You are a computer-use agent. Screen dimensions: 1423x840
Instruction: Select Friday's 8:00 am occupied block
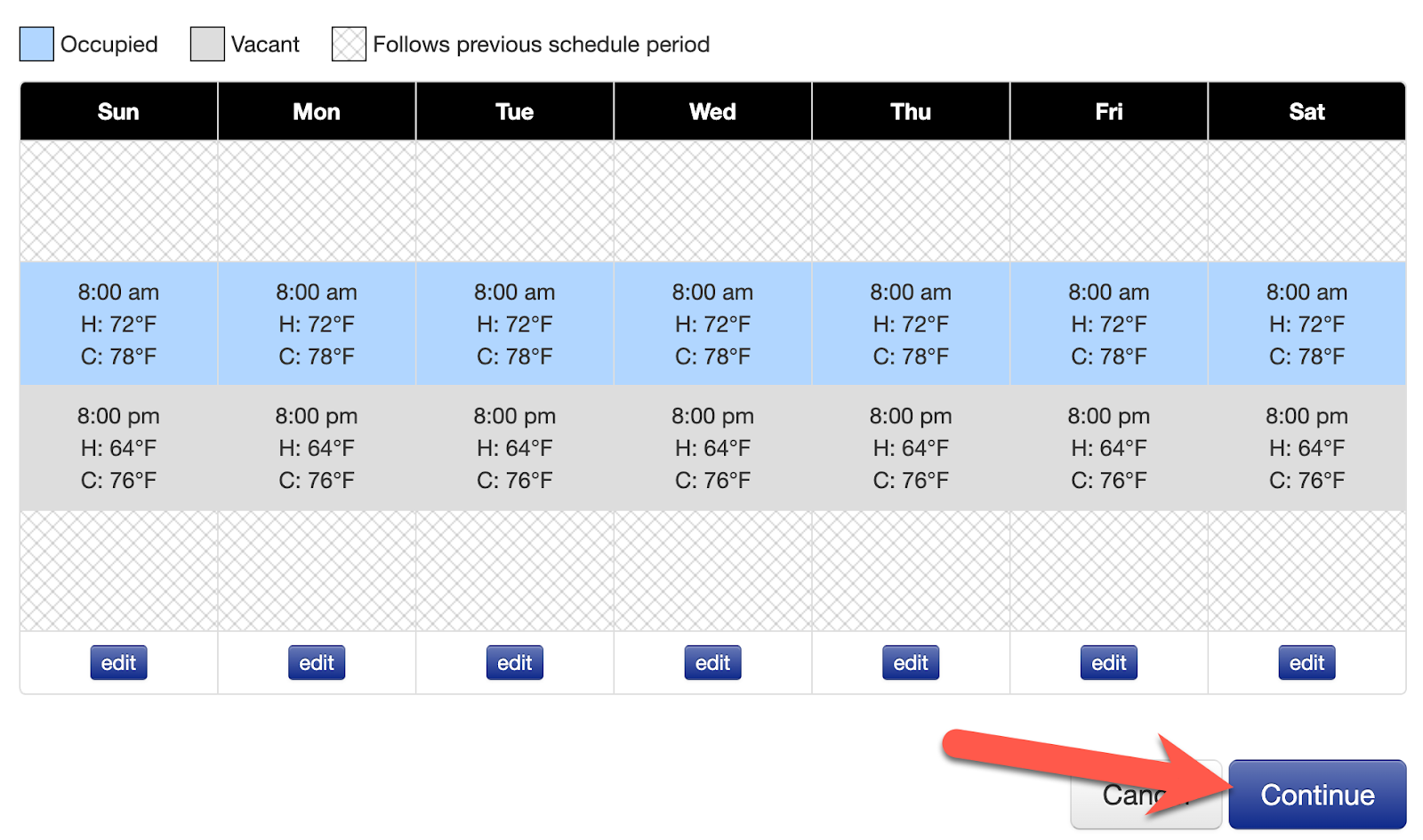tap(1109, 324)
